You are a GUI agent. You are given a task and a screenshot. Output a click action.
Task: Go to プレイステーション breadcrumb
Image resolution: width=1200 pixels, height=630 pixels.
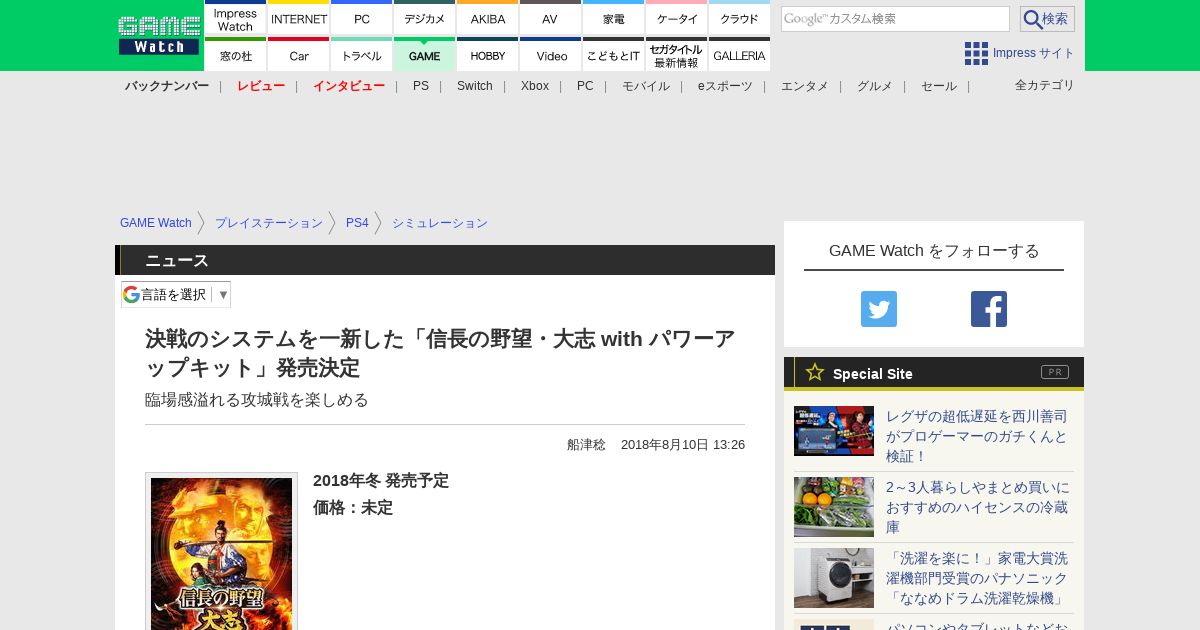269,223
